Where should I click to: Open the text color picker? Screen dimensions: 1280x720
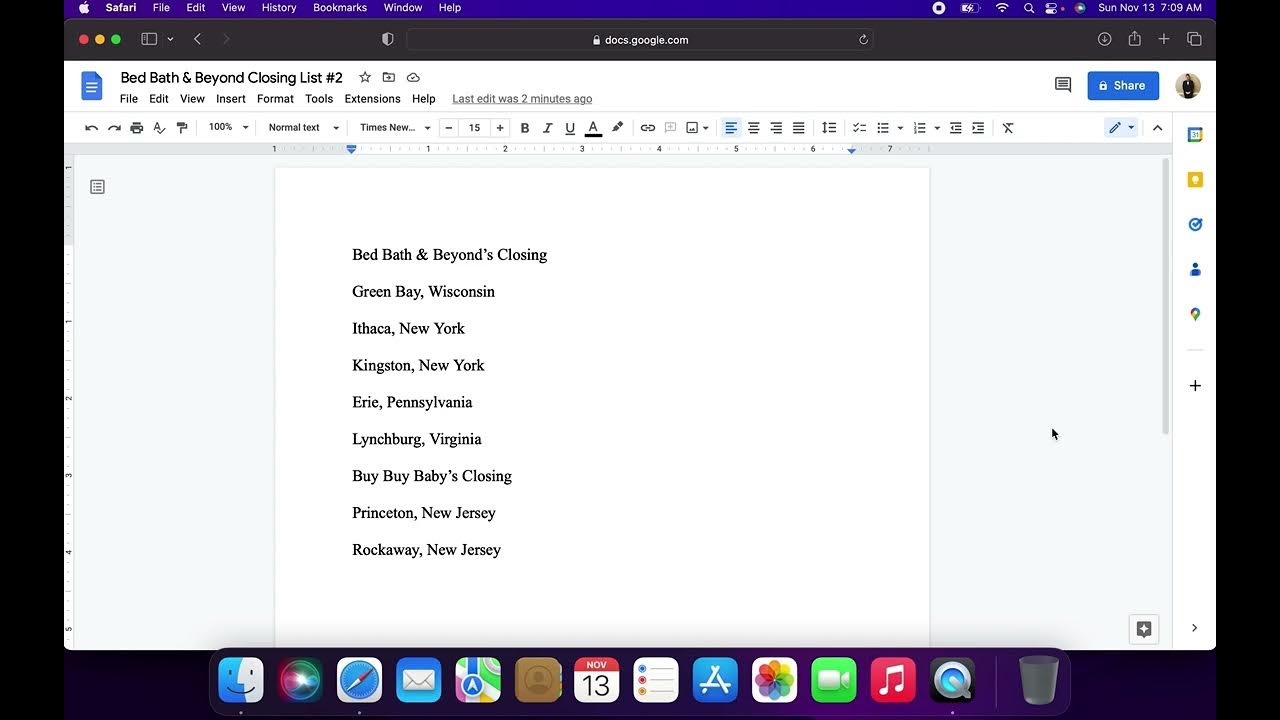point(593,128)
